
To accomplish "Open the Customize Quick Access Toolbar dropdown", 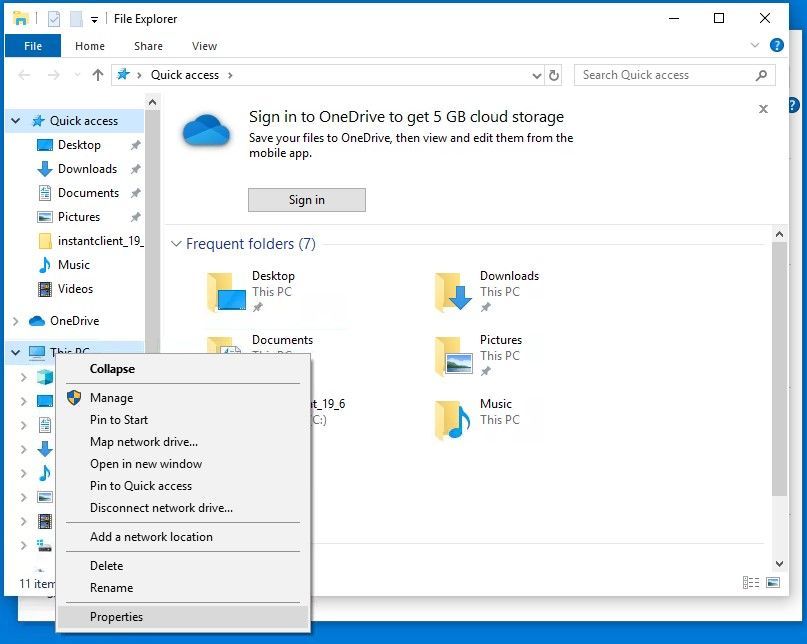I will click(94, 20).
